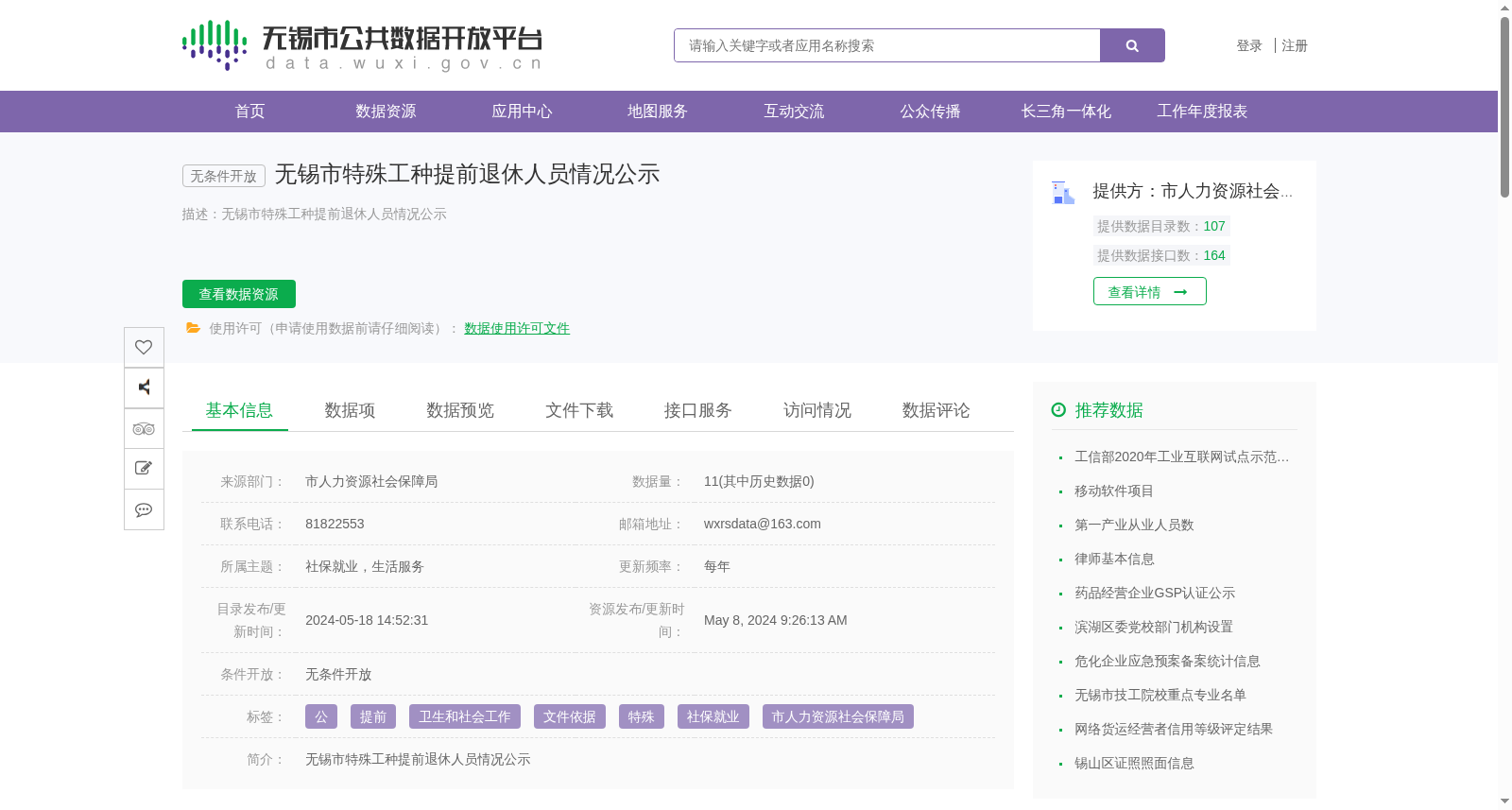The image size is (1512, 810).
Task: Open recommended item 律师基本信息
Action: pyautogui.click(x=1114, y=559)
